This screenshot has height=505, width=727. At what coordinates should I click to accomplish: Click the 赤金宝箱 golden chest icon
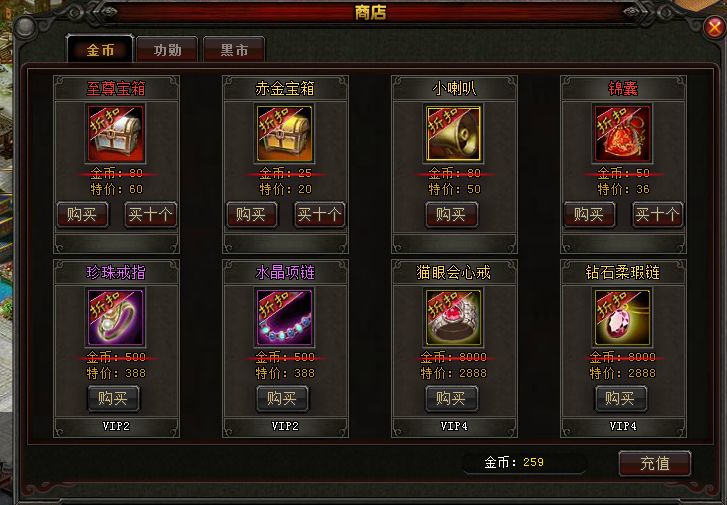285,133
